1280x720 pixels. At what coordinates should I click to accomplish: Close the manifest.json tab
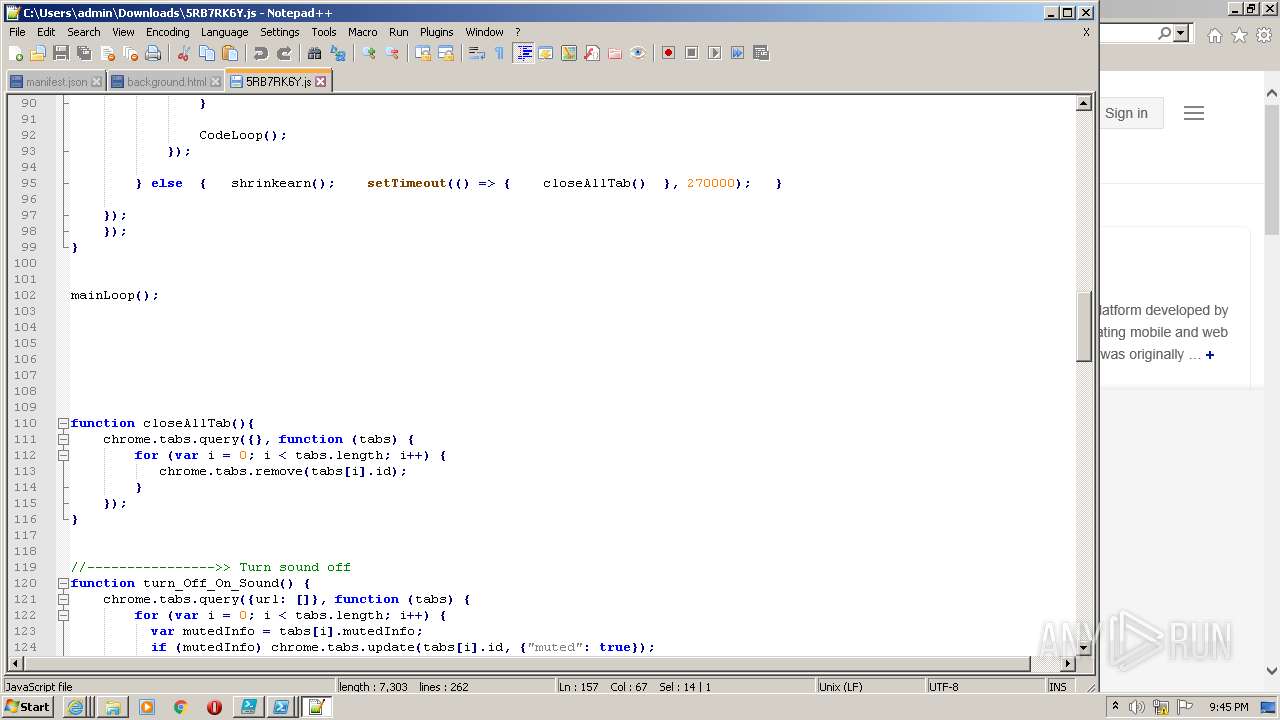pyautogui.click(x=96, y=82)
